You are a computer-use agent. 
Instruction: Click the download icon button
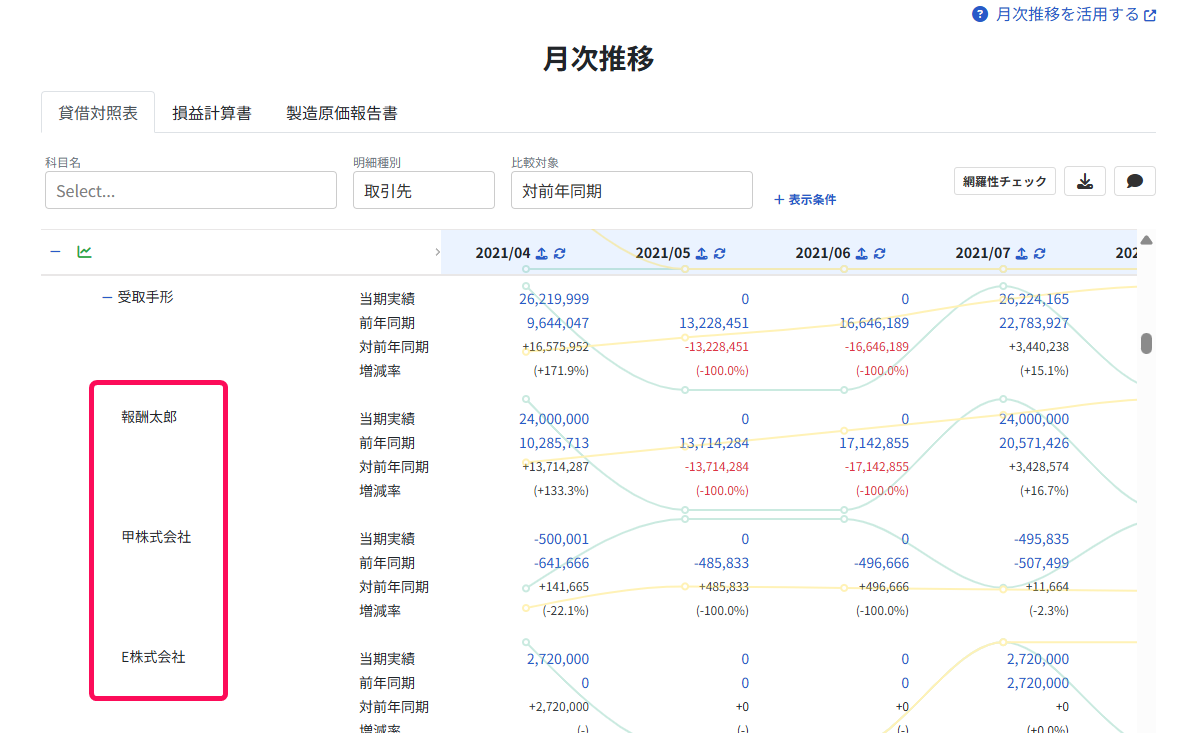1084,182
